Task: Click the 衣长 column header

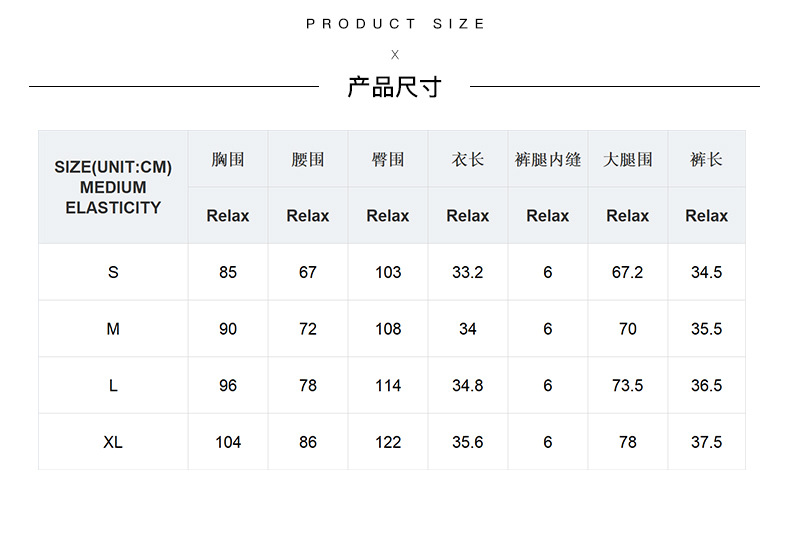Action: 468,159
